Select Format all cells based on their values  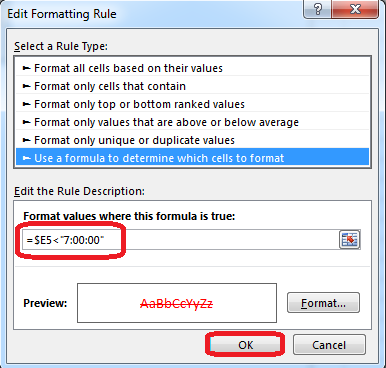point(193,68)
